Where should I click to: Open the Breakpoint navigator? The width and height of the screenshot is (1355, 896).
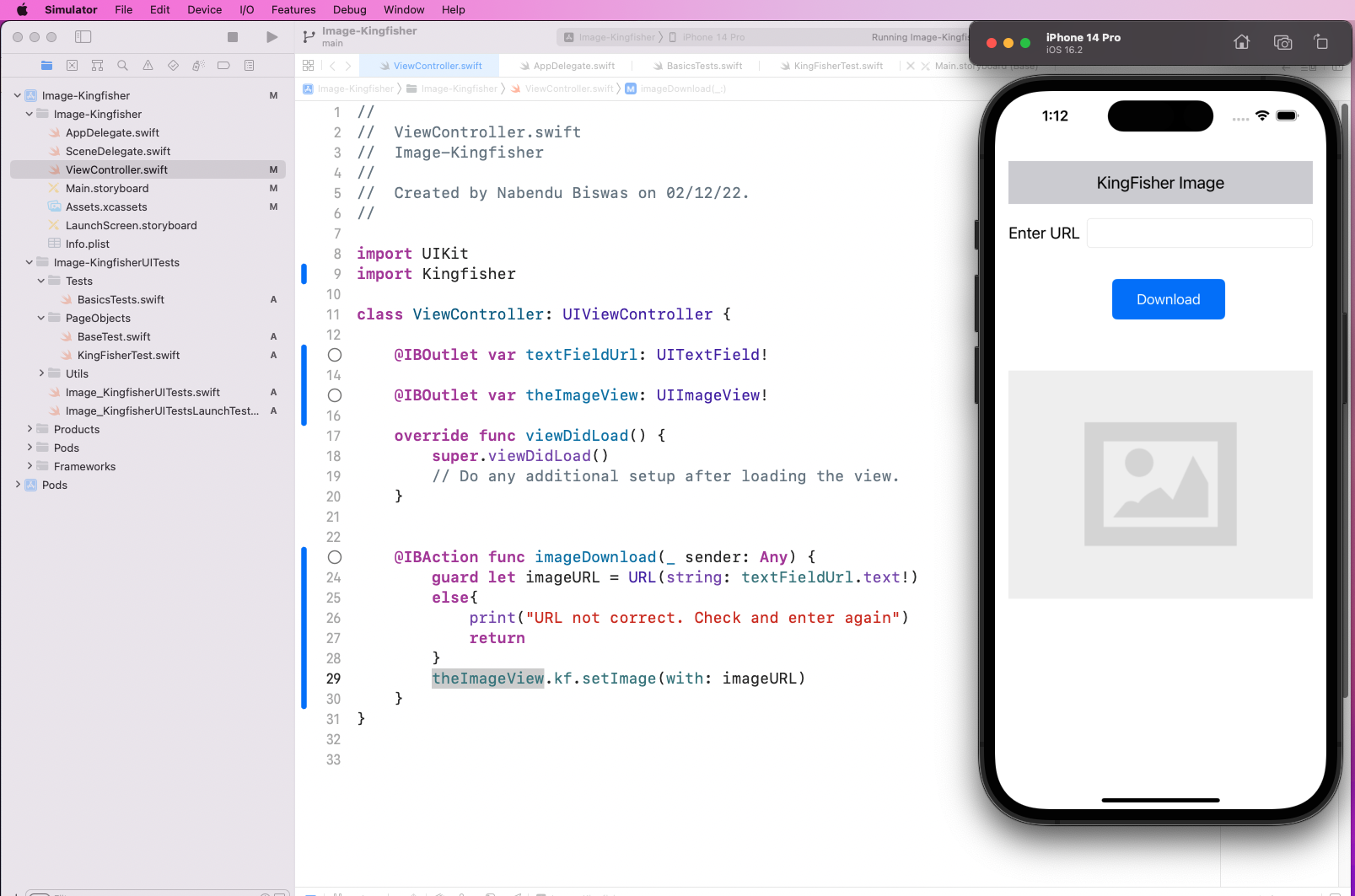pyautogui.click(x=223, y=65)
